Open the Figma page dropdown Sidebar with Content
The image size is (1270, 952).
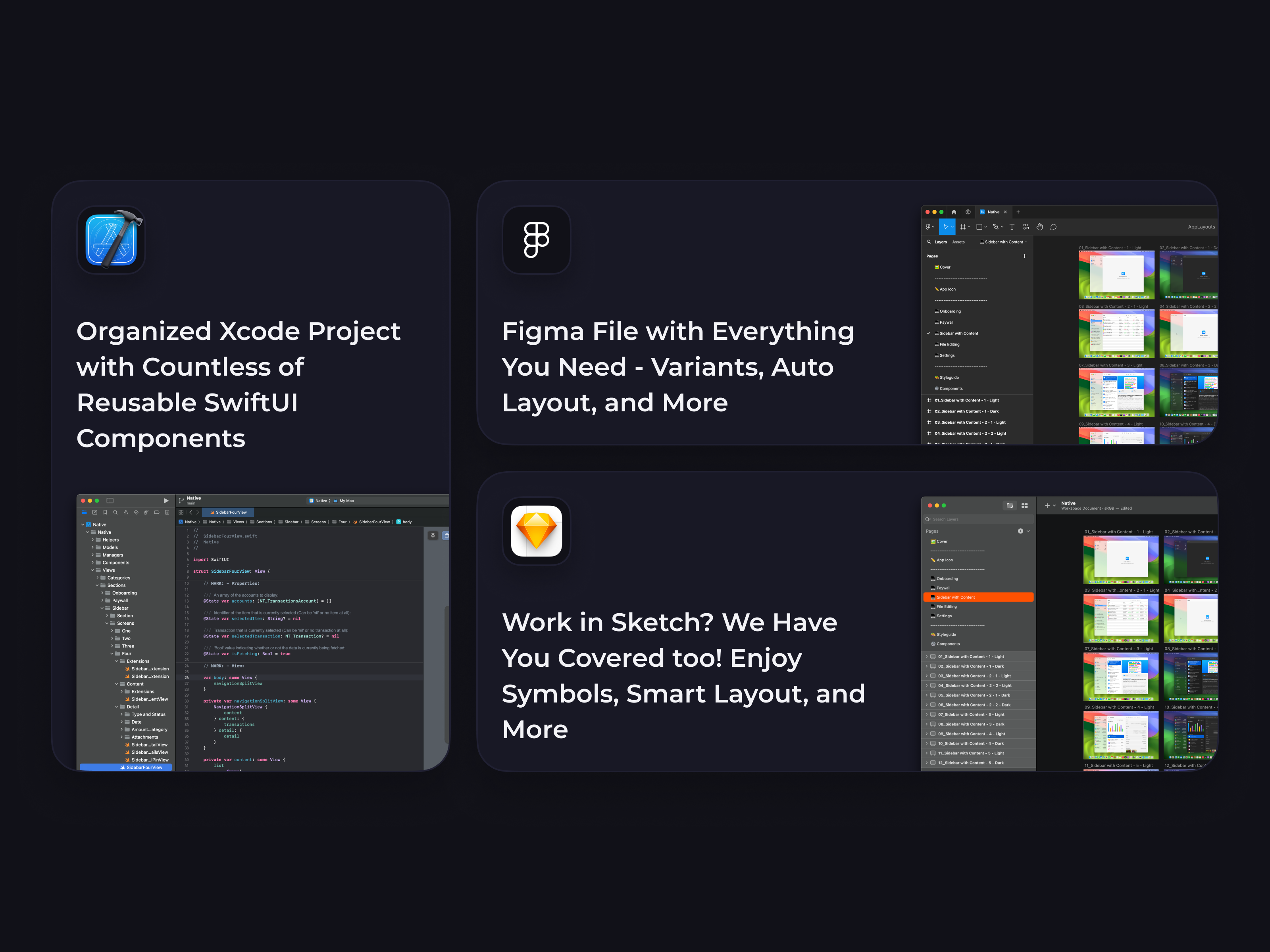[x=1004, y=242]
